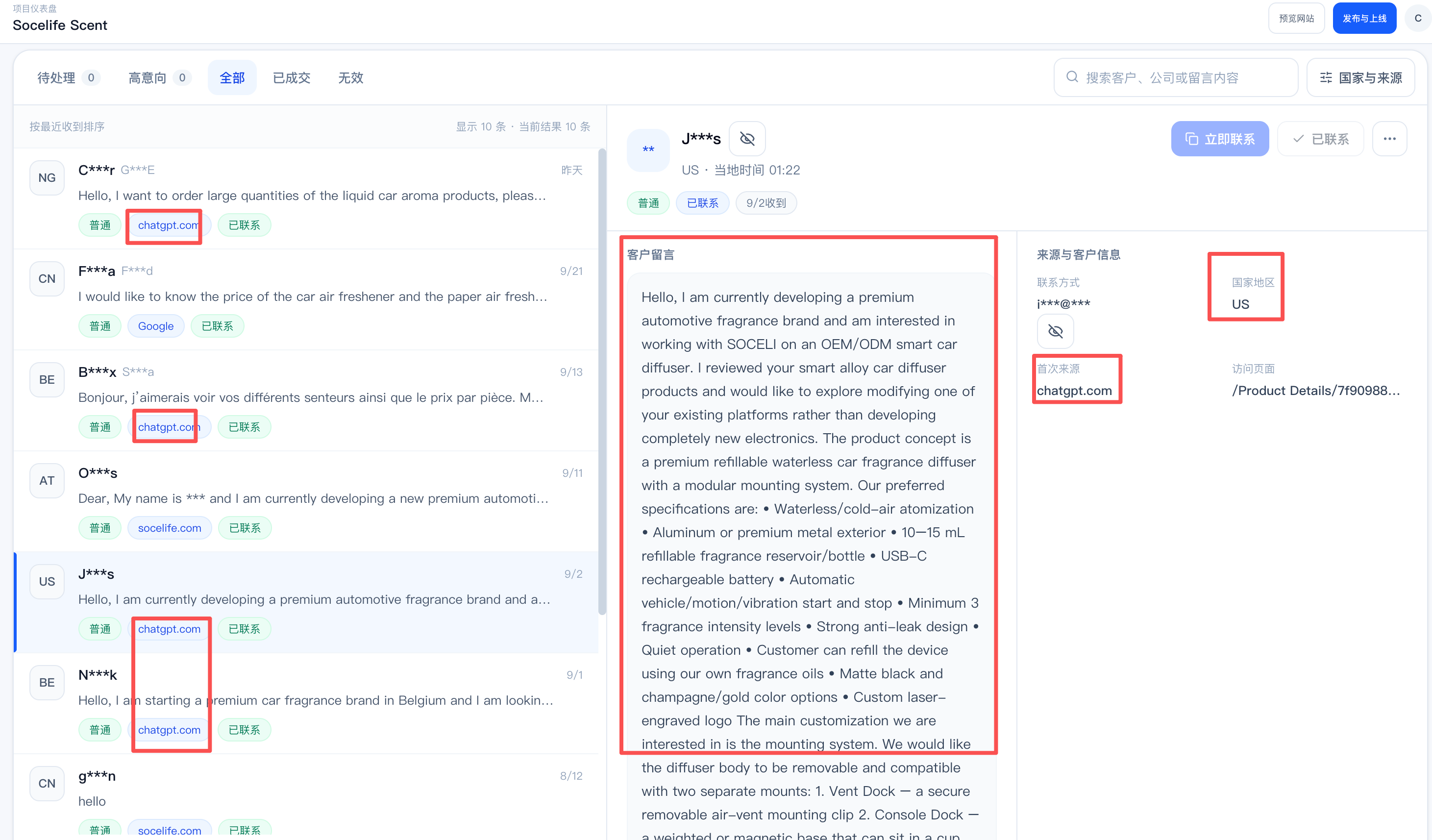
Task: Click the 预览网站 preview button
Action: (1296, 18)
